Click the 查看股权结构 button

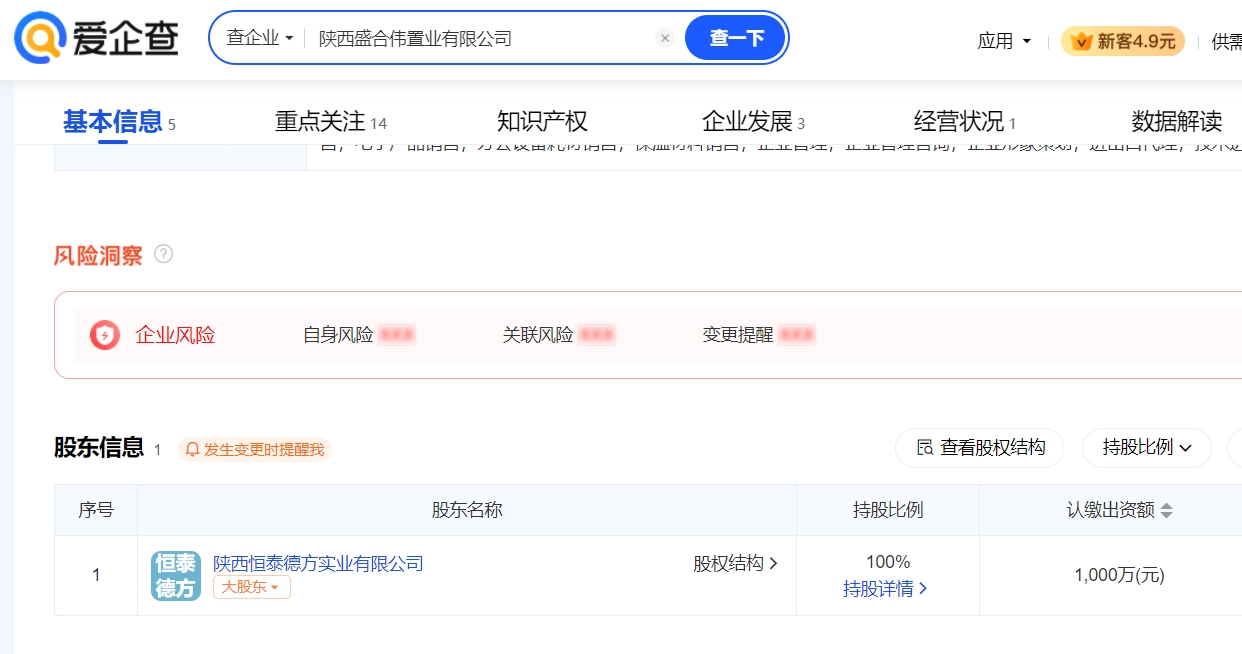pos(979,448)
